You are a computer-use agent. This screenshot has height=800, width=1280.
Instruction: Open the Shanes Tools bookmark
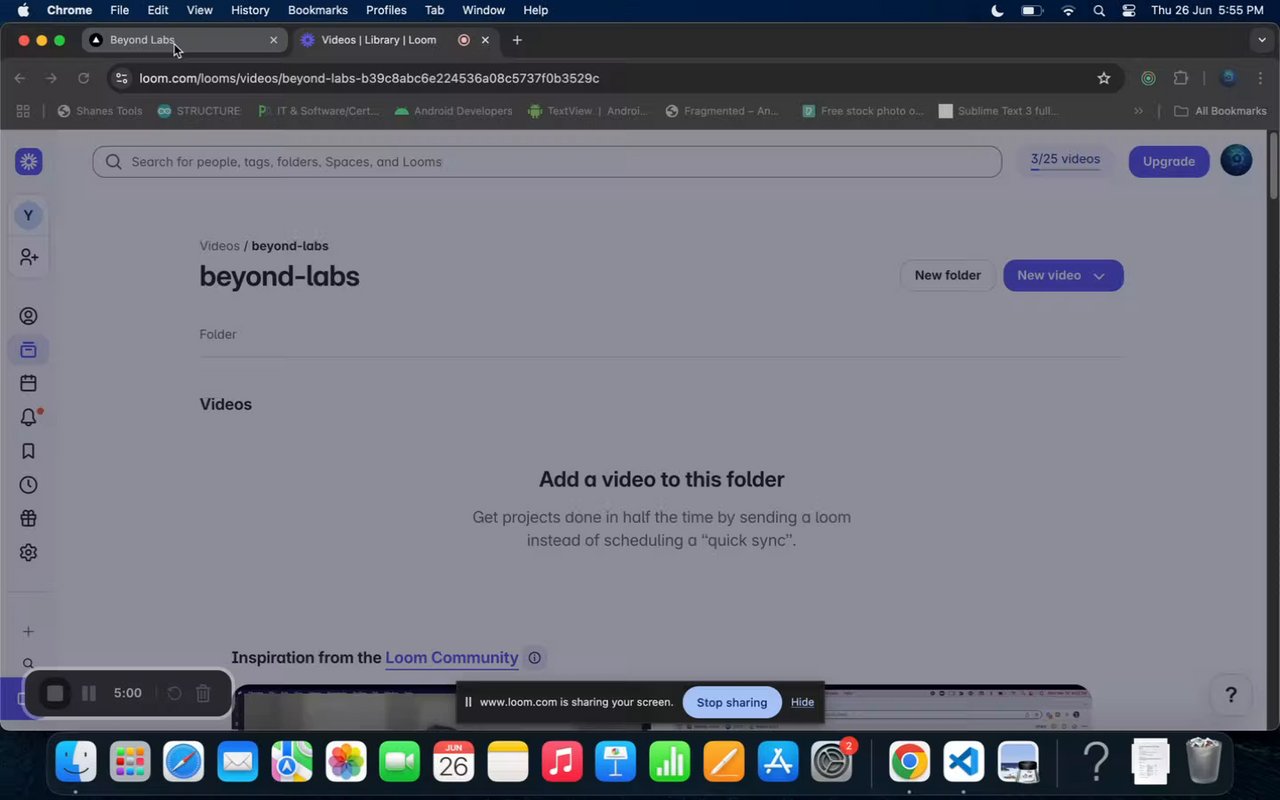(100, 111)
